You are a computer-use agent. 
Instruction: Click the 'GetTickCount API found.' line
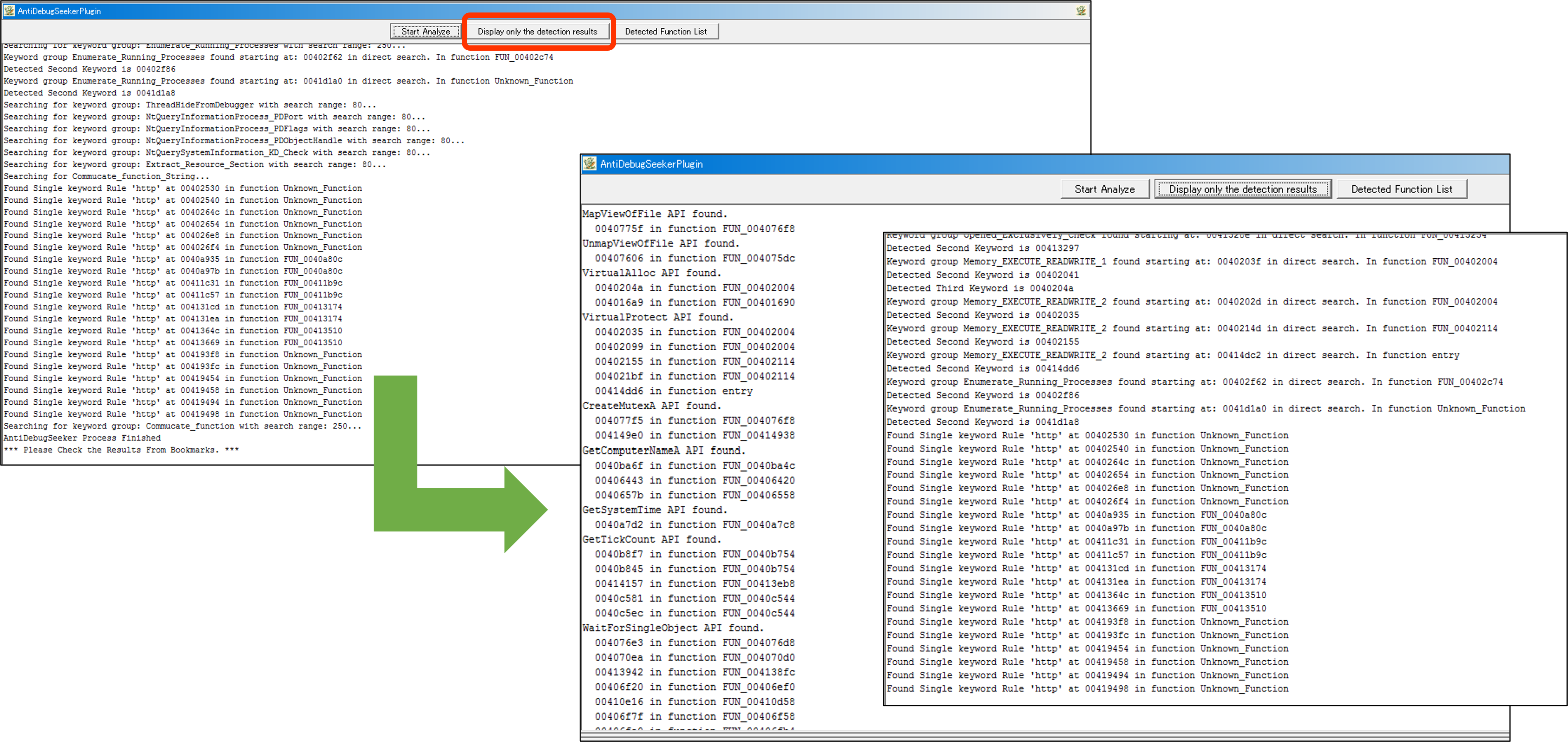point(651,539)
